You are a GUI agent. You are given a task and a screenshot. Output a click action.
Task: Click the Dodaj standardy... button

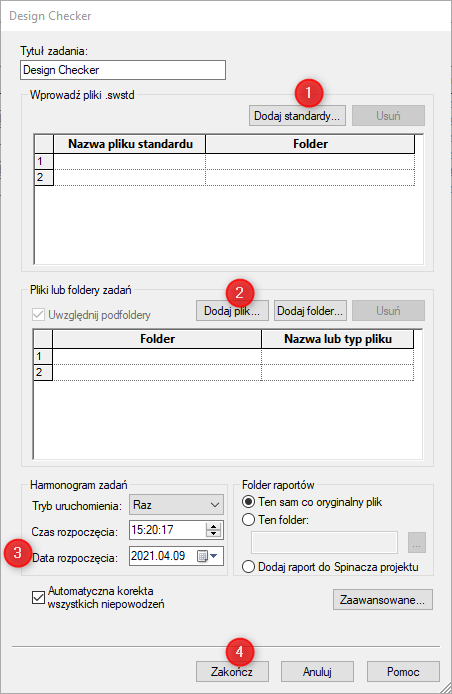297,116
